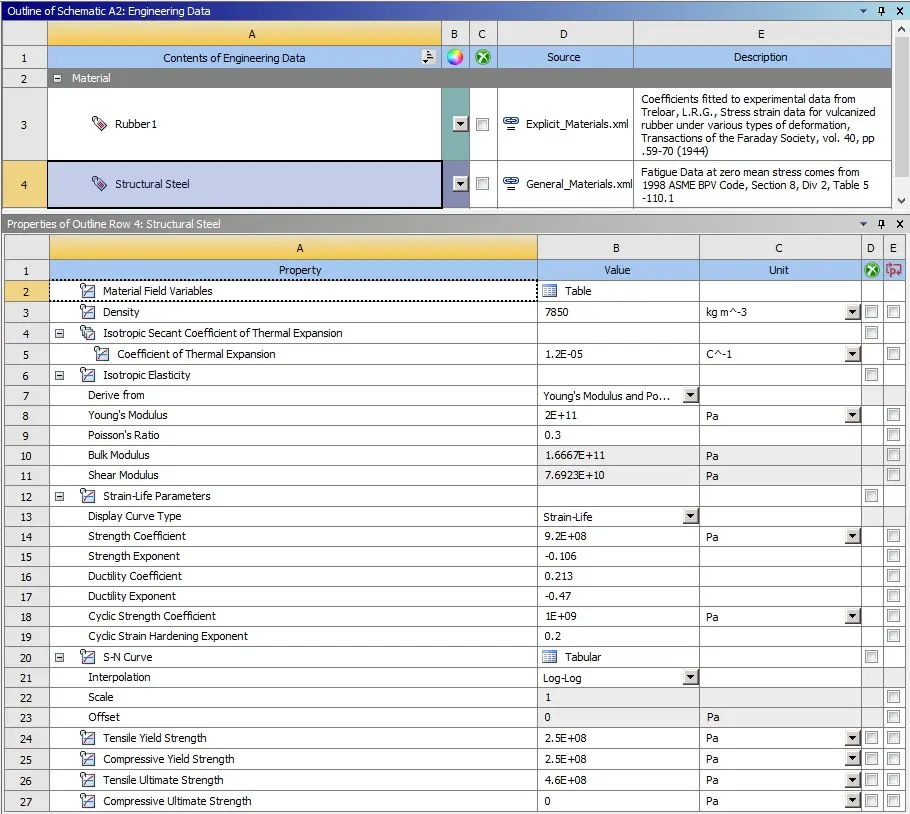Enable the Density suppression checkbox in column D
Image resolution: width=910 pixels, height=814 pixels.
tap(872, 312)
